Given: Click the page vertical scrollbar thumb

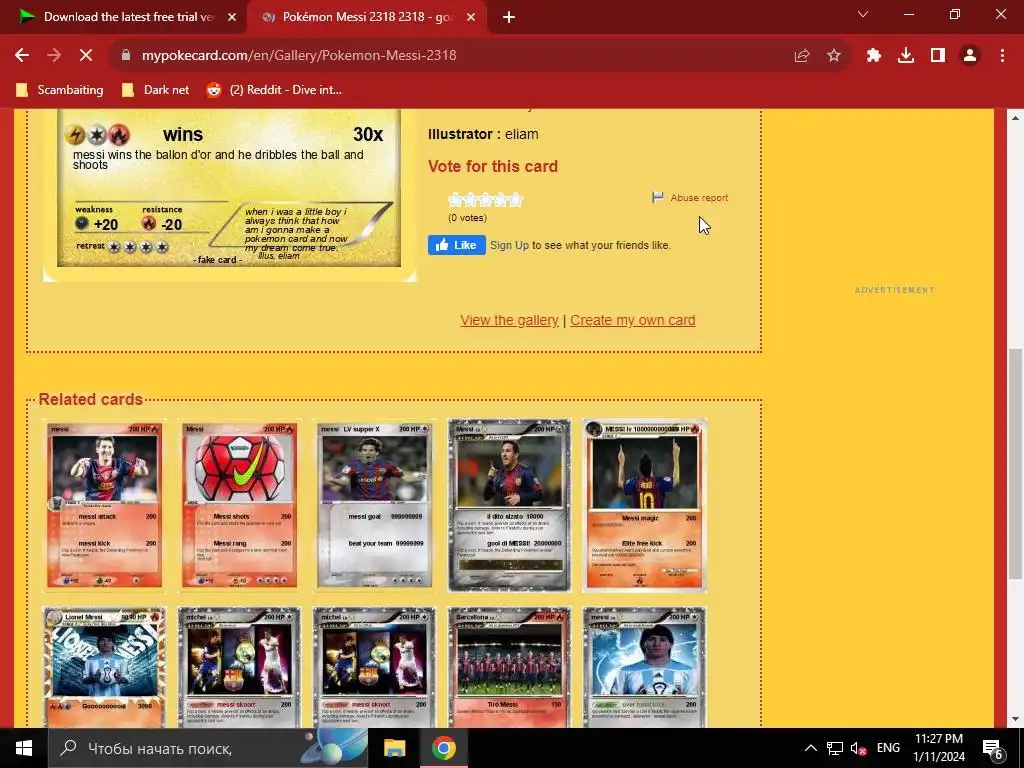Looking at the screenshot, I should point(1015,464).
